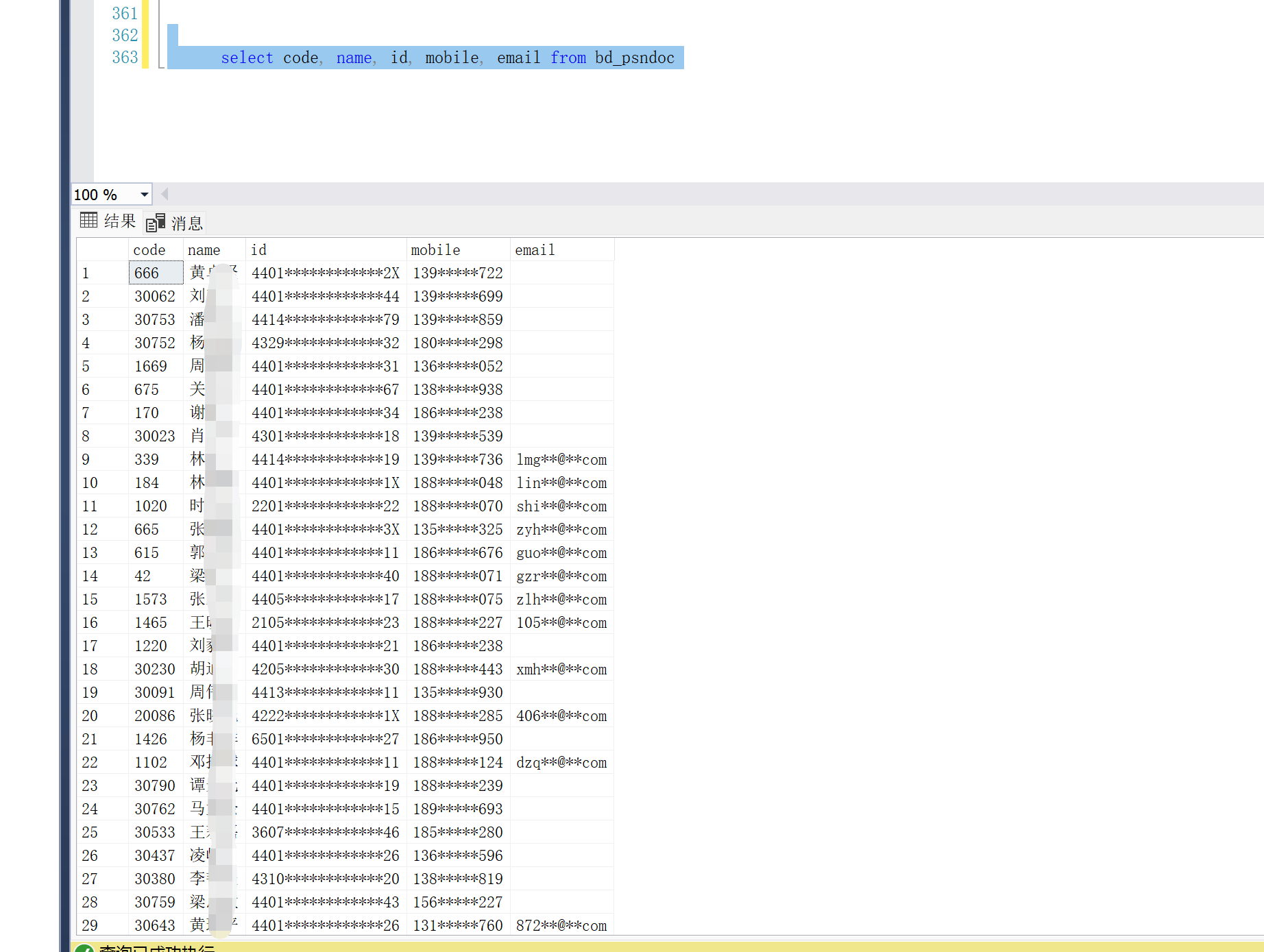This screenshot has height=952, width=1264.
Task: Select the id column header
Action: click(x=258, y=249)
